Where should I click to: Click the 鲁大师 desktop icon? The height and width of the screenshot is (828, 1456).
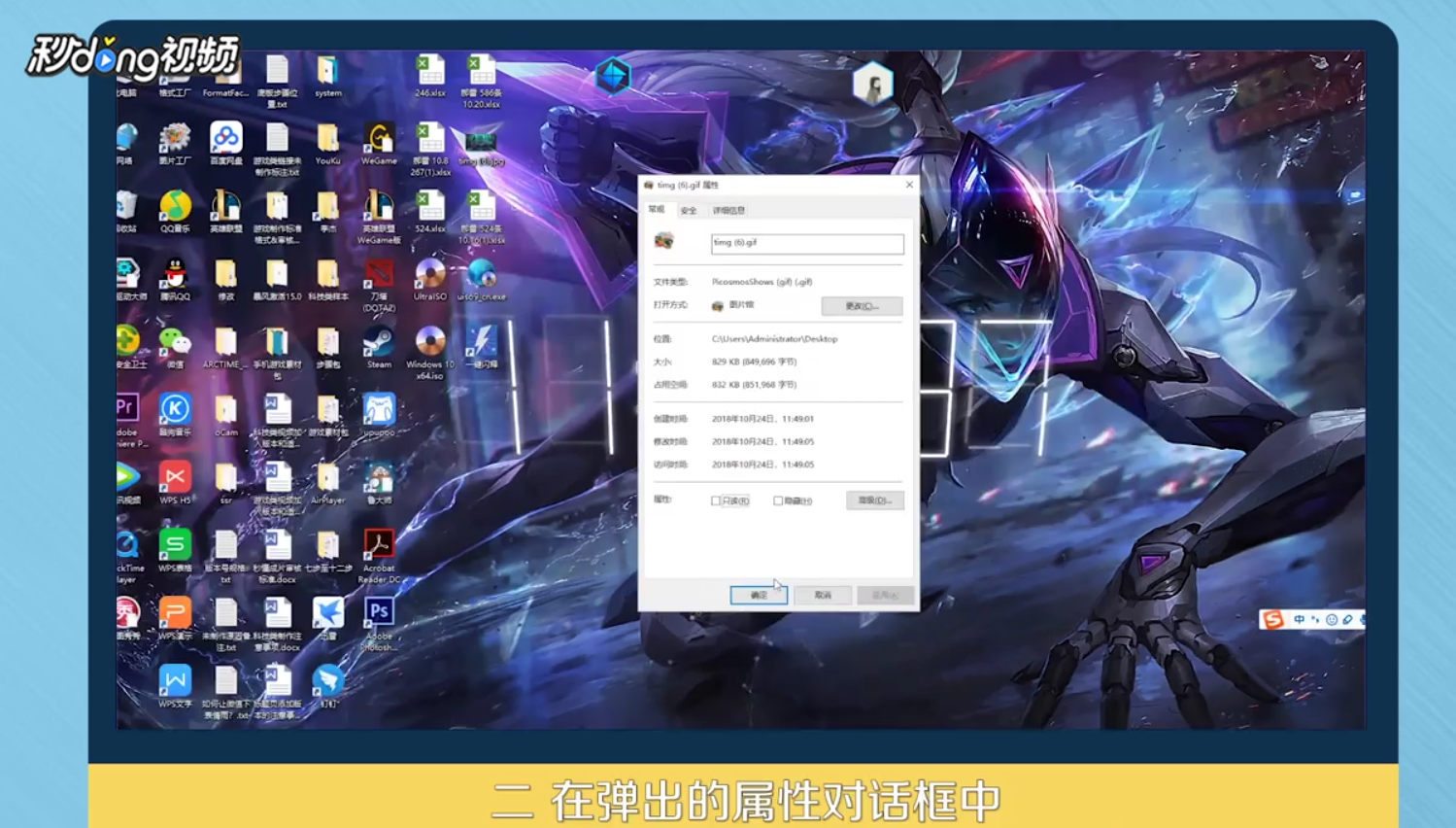[x=379, y=484]
